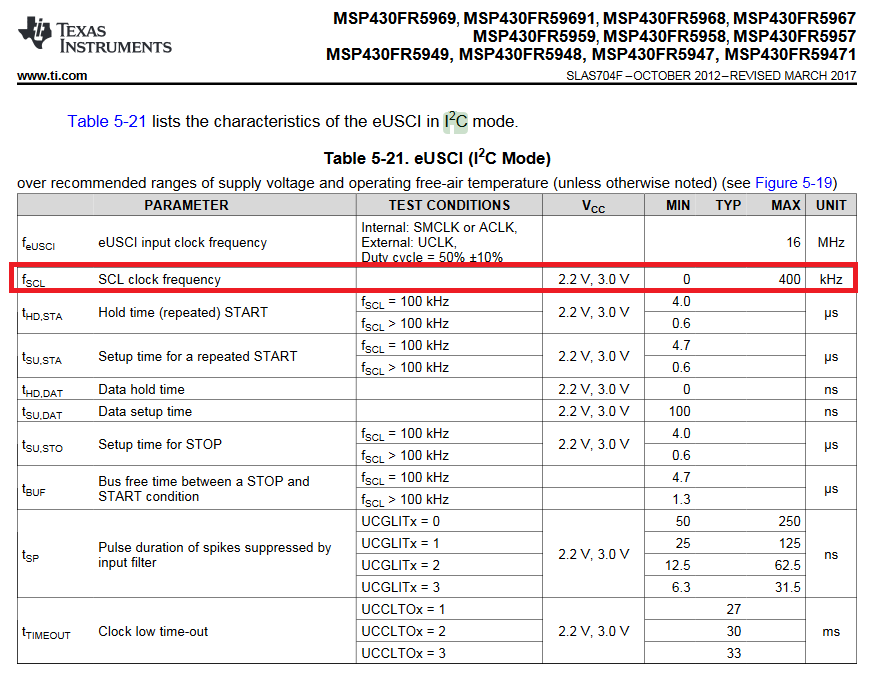Select the Data hold time row
Viewport: 876px width, 675px height.
pos(437,389)
